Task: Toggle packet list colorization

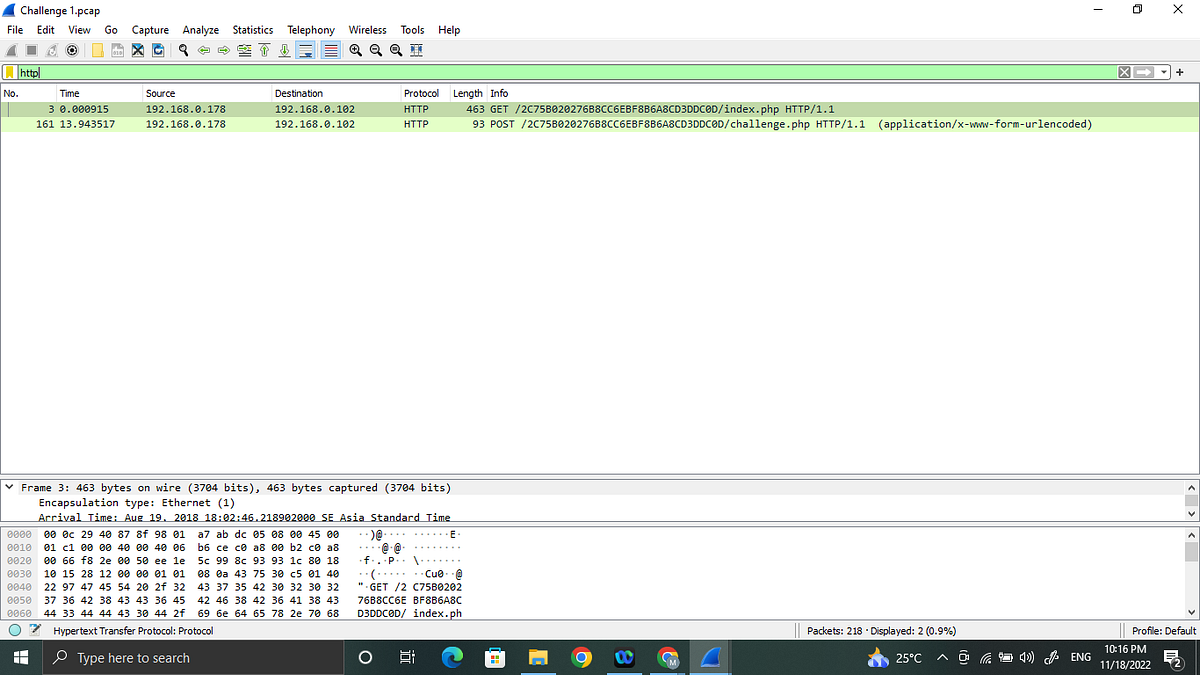Action: pos(330,50)
